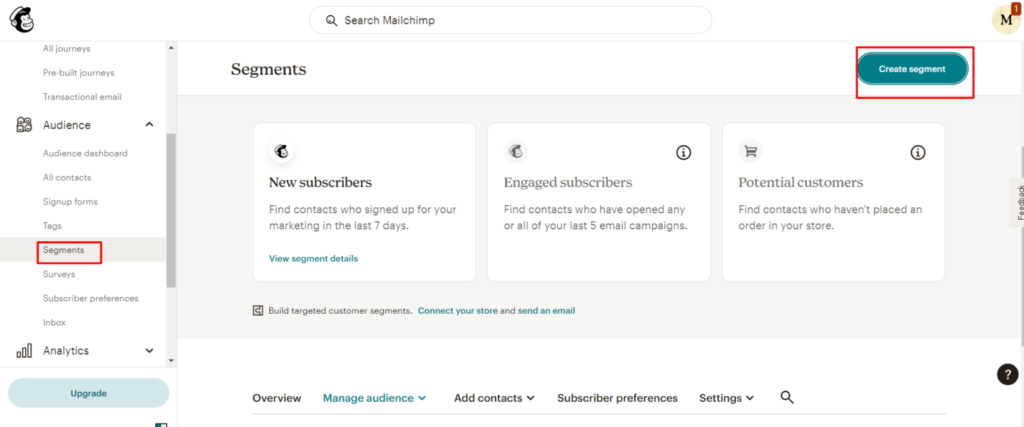Viewport: 1024px width, 427px height.
Task: Click the help question mark icon
Action: (x=1007, y=374)
